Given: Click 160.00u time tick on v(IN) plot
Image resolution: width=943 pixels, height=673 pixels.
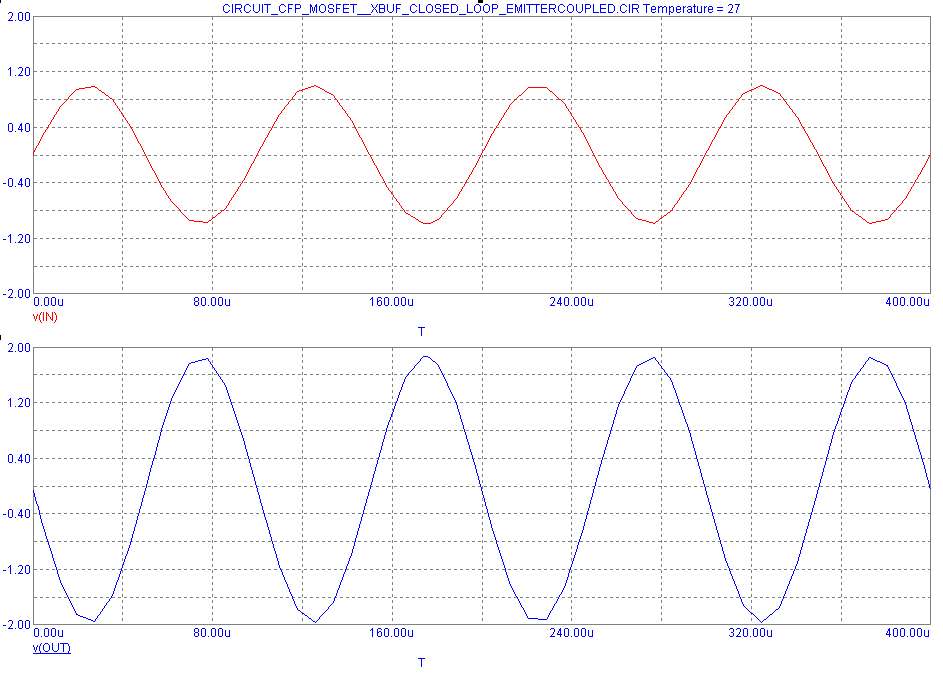Looking at the screenshot, I should tap(391, 301).
